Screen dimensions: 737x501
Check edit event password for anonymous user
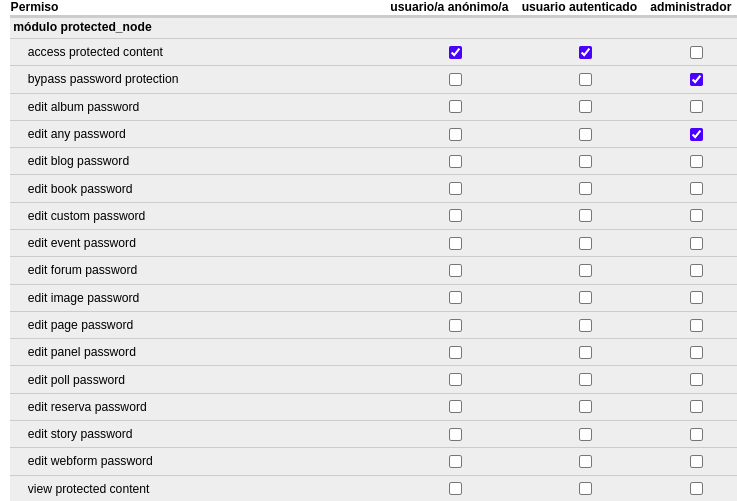click(455, 243)
